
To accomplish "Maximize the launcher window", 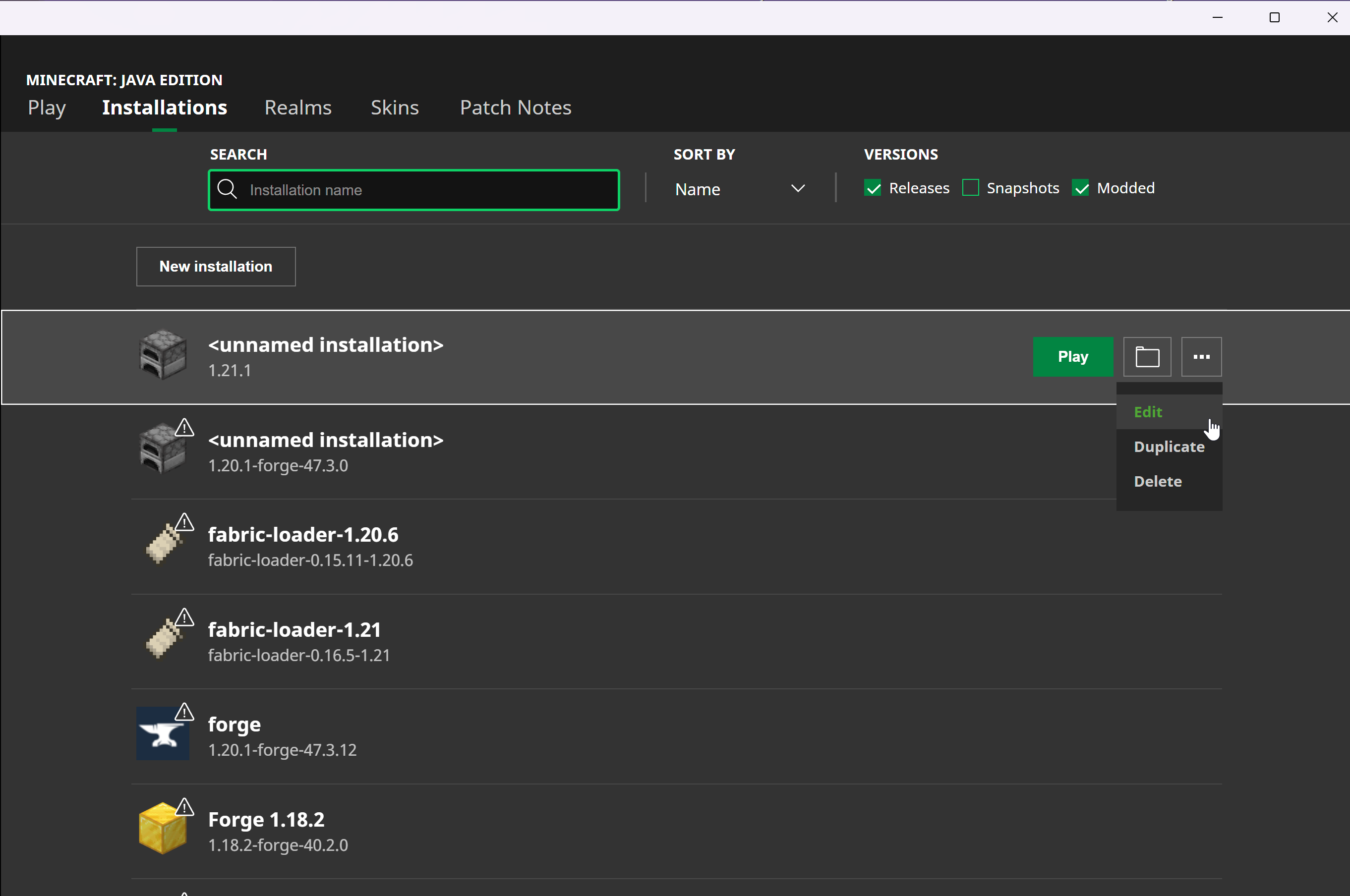I will [1275, 18].
